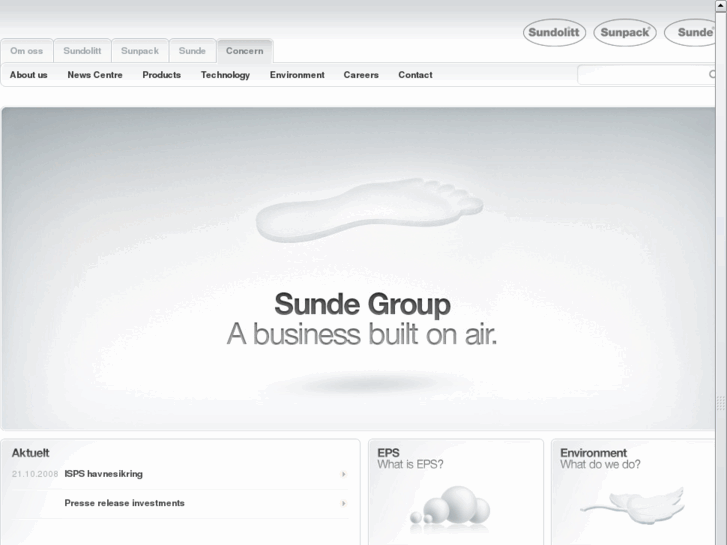Image resolution: width=727 pixels, height=545 pixels.
Task: Click the arrow beside ISPS havnesikring
Action: tap(344, 474)
